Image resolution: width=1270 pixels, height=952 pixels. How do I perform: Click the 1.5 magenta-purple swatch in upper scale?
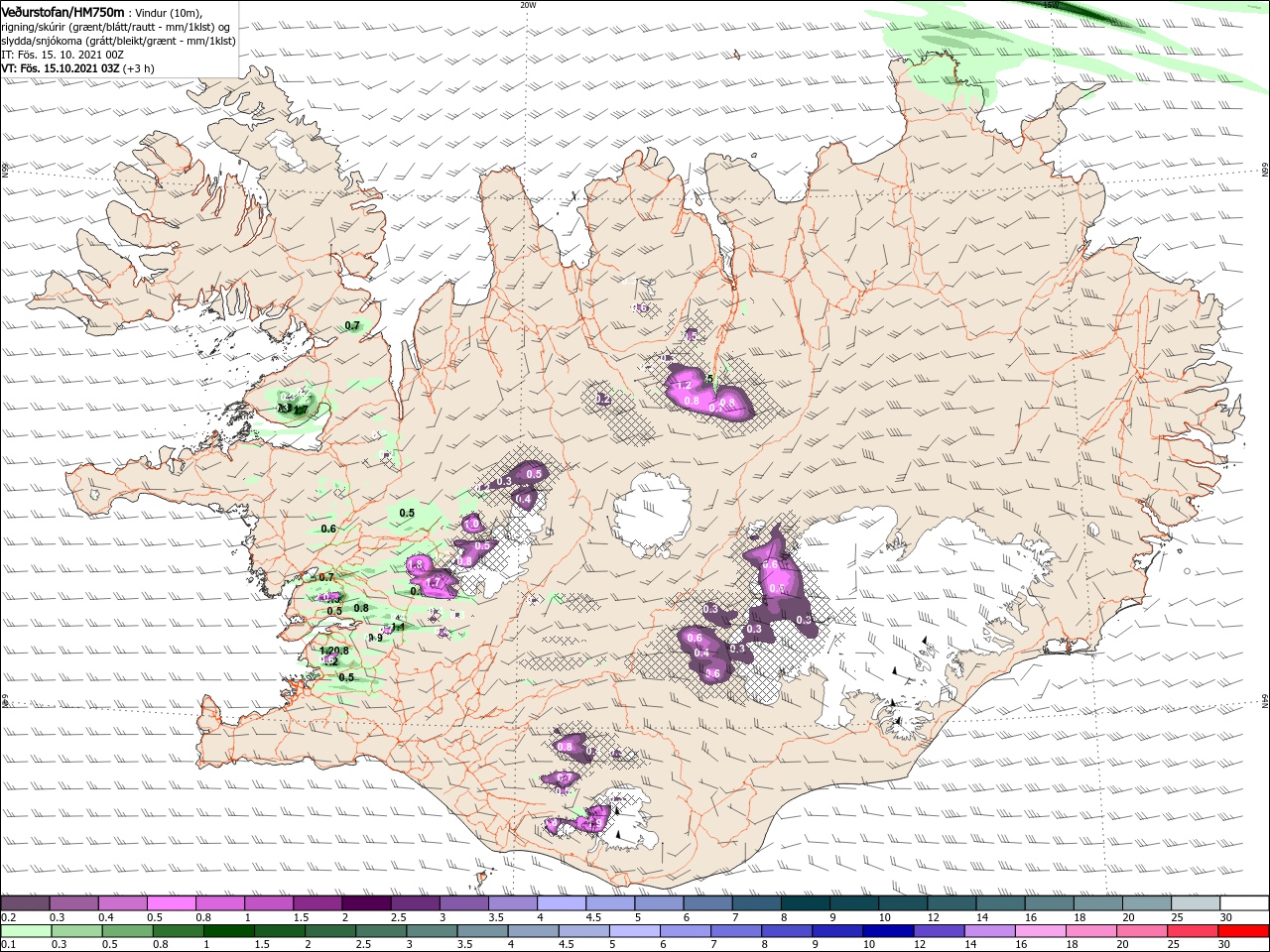click(317, 903)
